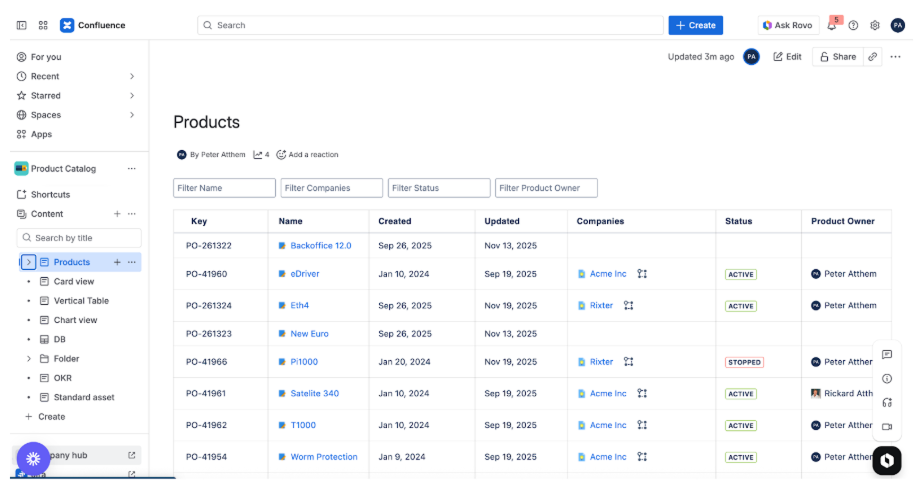Open the Chart view page
The image size is (916, 495).
75,320
